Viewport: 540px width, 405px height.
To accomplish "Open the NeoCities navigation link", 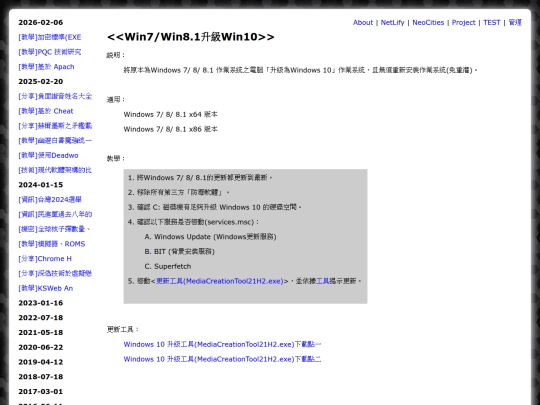I will [x=428, y=22].
